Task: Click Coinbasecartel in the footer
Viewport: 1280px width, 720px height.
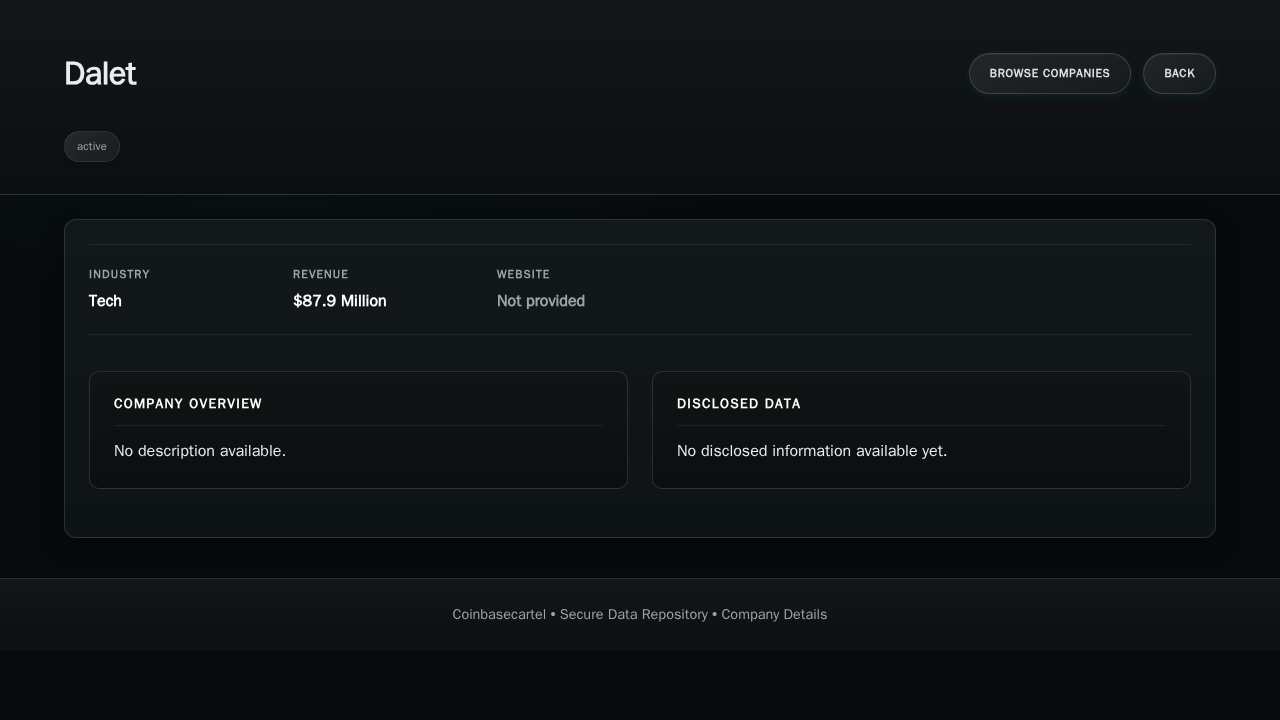Action: tap(499, 615)
